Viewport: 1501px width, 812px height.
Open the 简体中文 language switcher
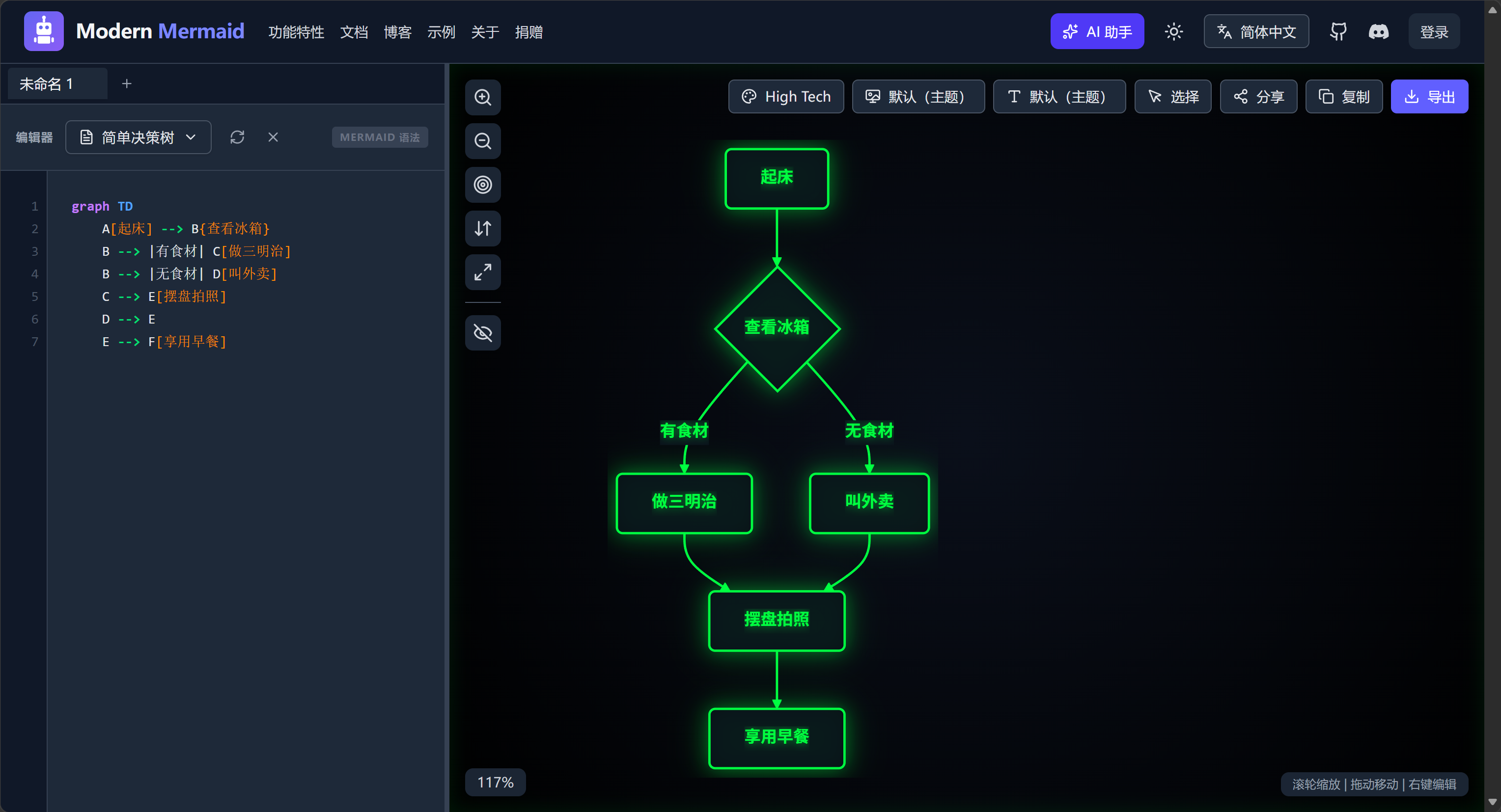pos(1256,31)
